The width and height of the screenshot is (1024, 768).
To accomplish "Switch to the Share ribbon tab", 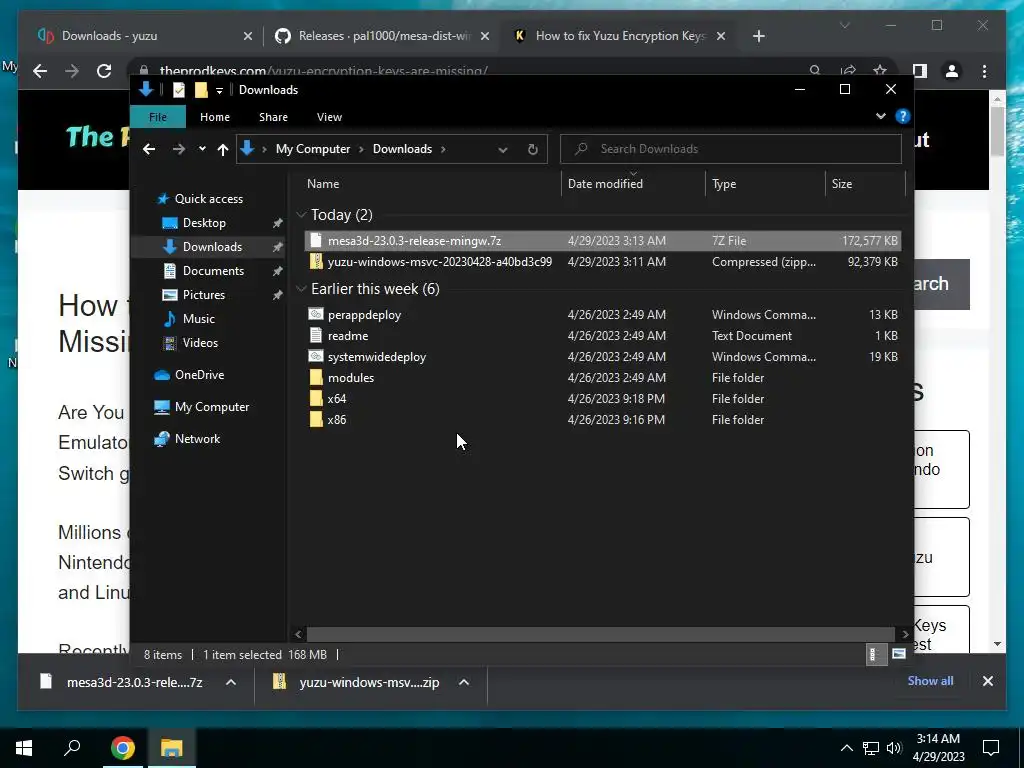I will (x=273, y=117).
